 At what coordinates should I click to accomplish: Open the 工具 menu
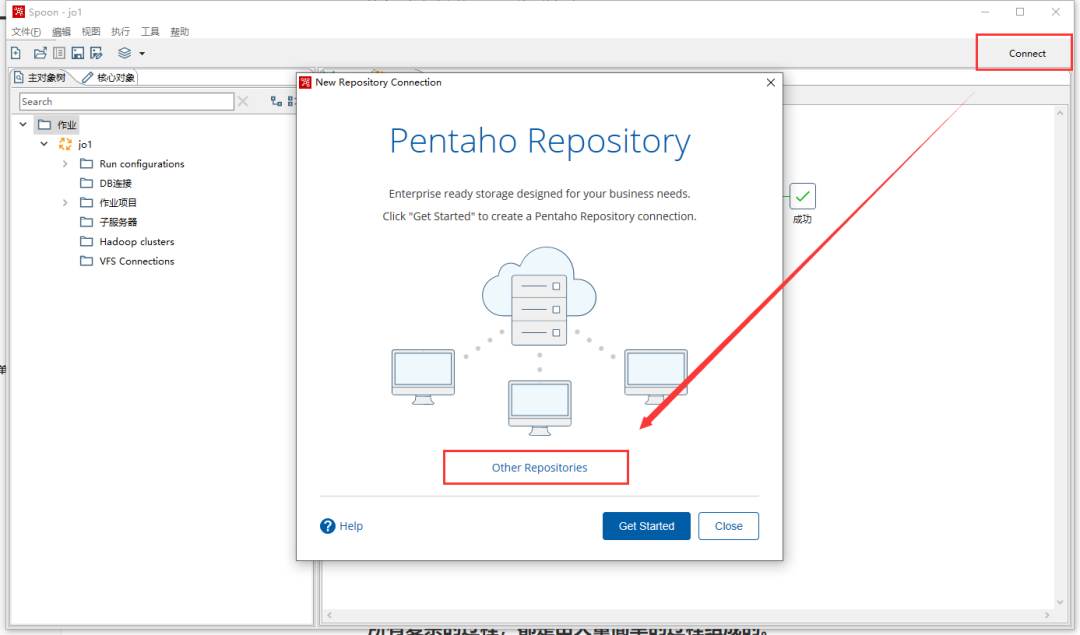tap(150, 32)
